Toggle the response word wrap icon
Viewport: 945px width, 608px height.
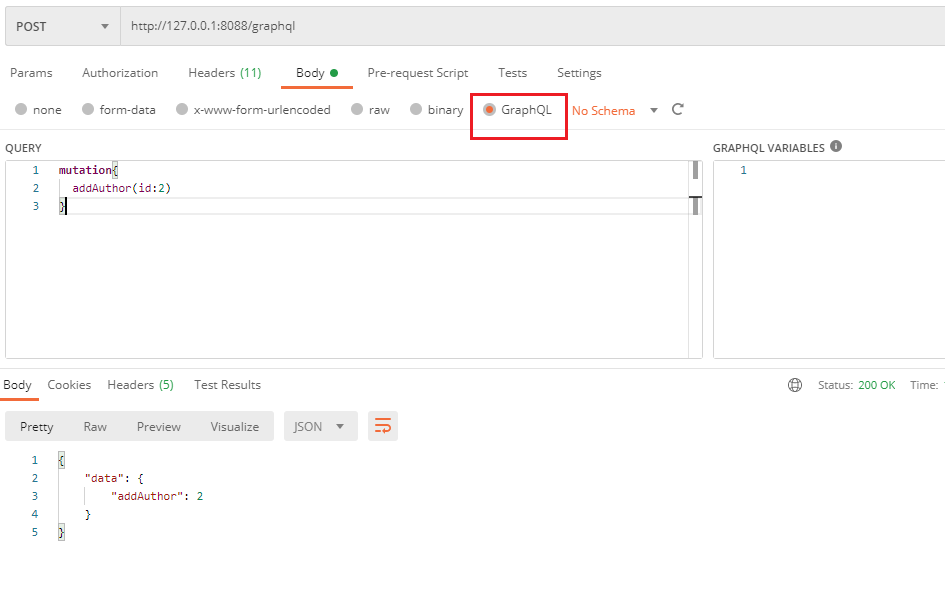(x=383, y=427)
